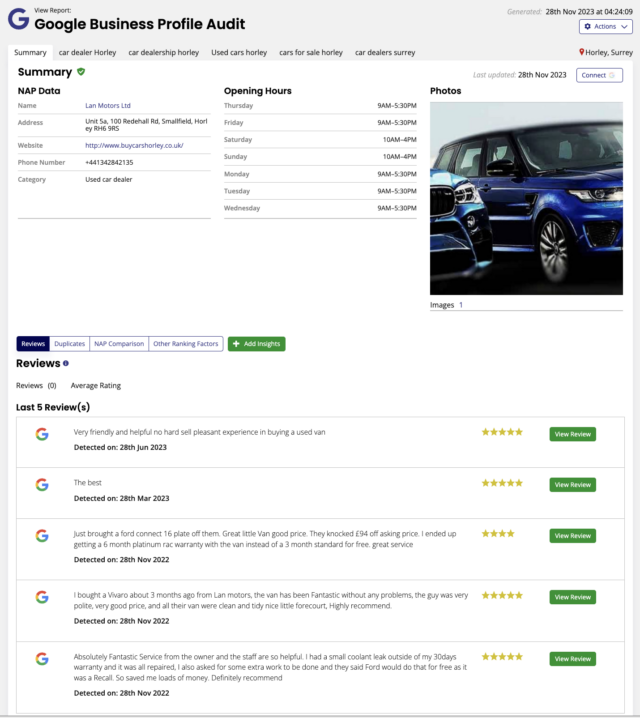Screen dimensions: 640x718
Task: Click the Connect button
Action: click(599, 75)
